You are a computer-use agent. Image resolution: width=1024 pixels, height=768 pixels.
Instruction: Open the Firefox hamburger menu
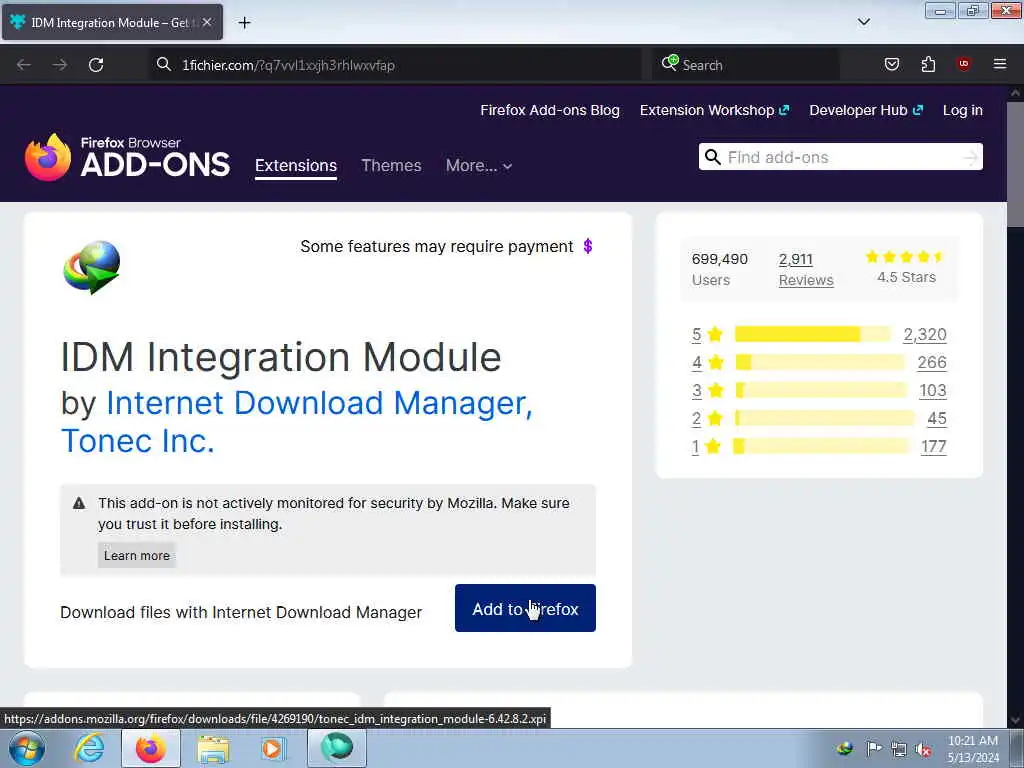(x=999, y=64)
